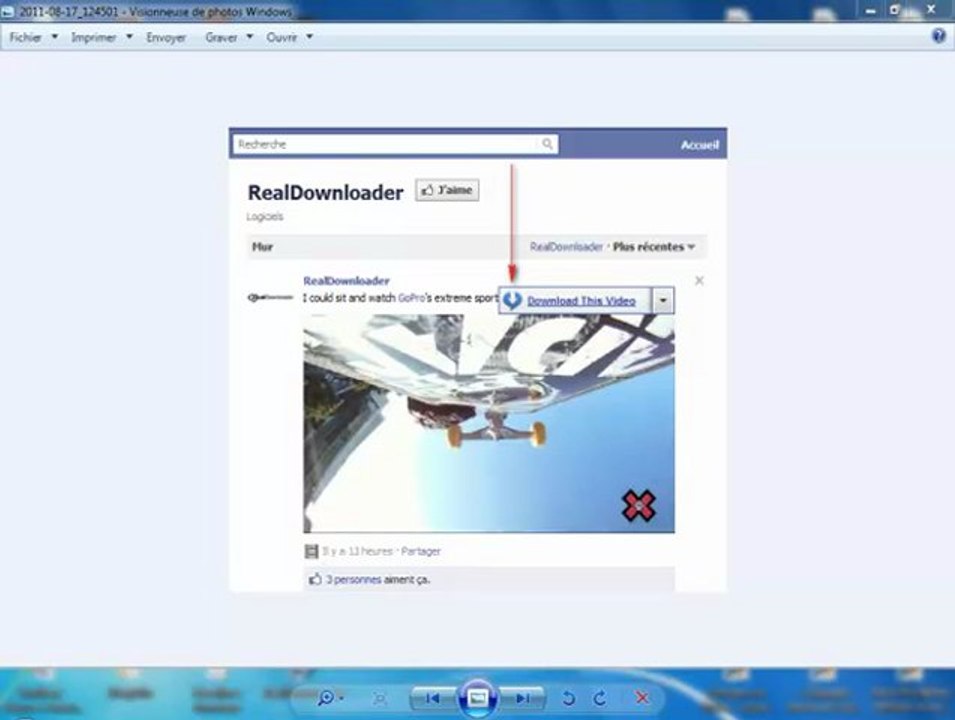Expand the Imprimer dropdown arrow
The image size is (955, 720).
pos(129,37)
